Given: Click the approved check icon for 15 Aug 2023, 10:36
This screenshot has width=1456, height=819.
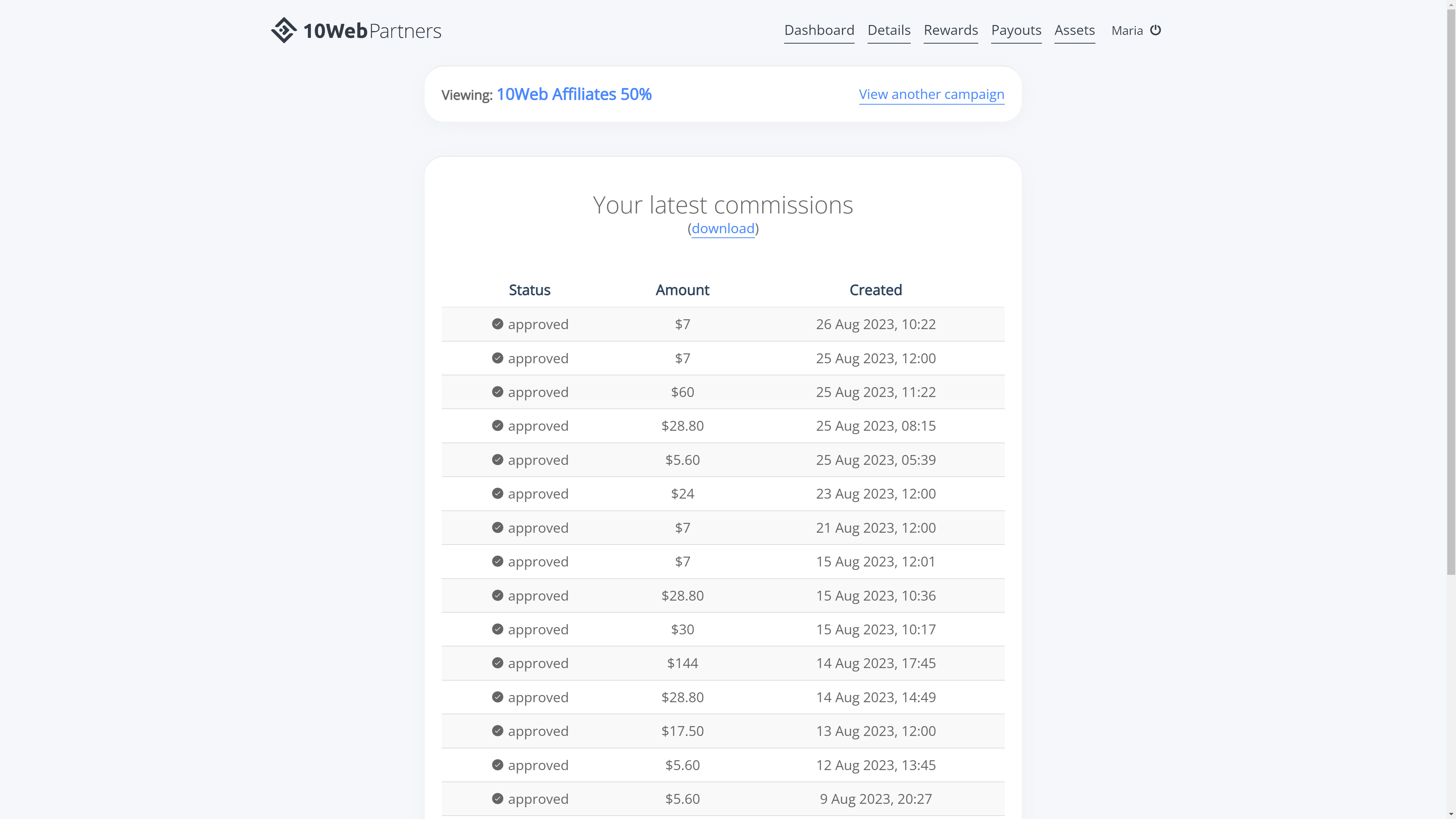Looking at the screenshot, I should (497, 595).
